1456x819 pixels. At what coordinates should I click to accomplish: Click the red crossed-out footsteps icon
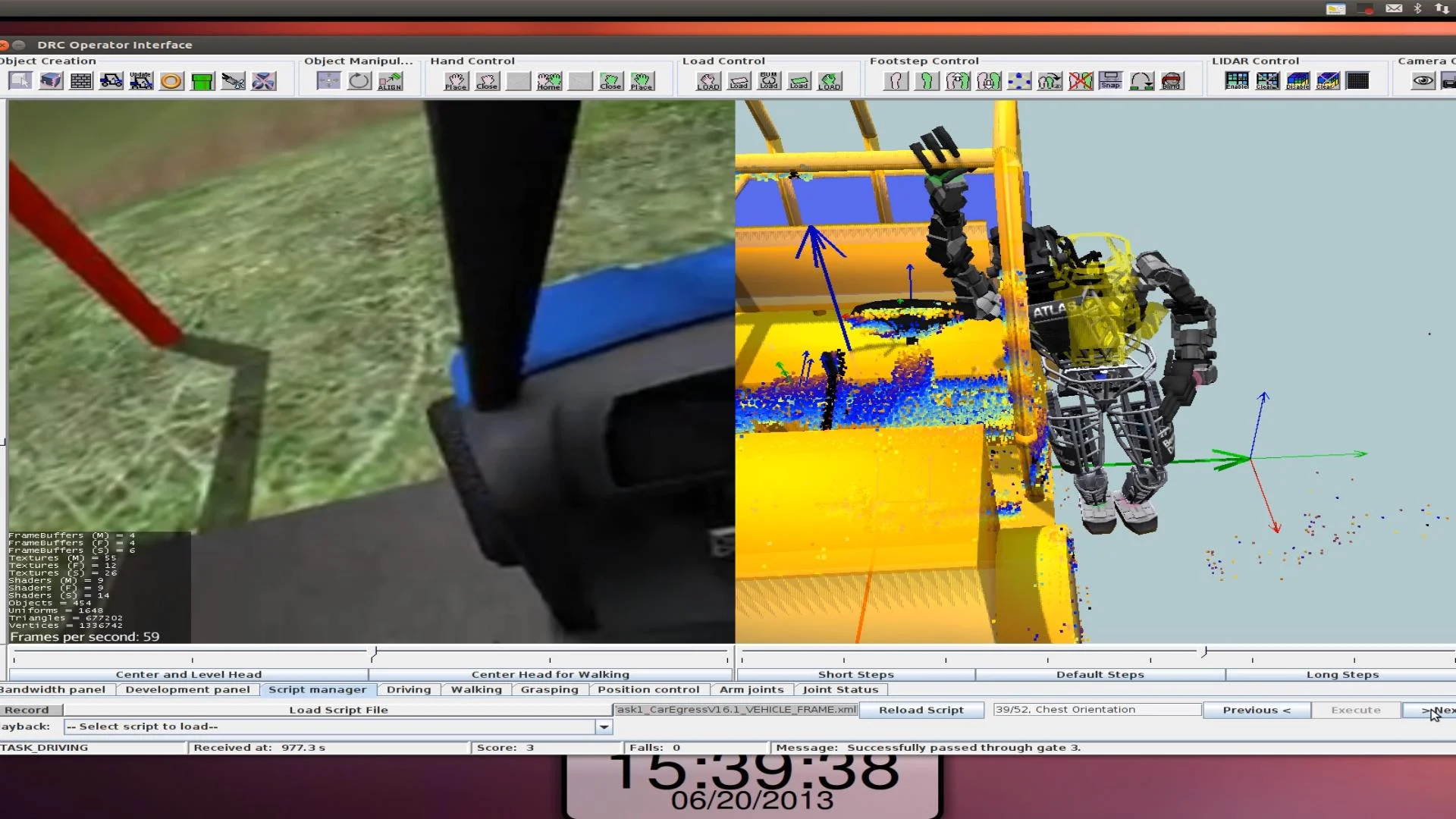(x=1081, y=80)
